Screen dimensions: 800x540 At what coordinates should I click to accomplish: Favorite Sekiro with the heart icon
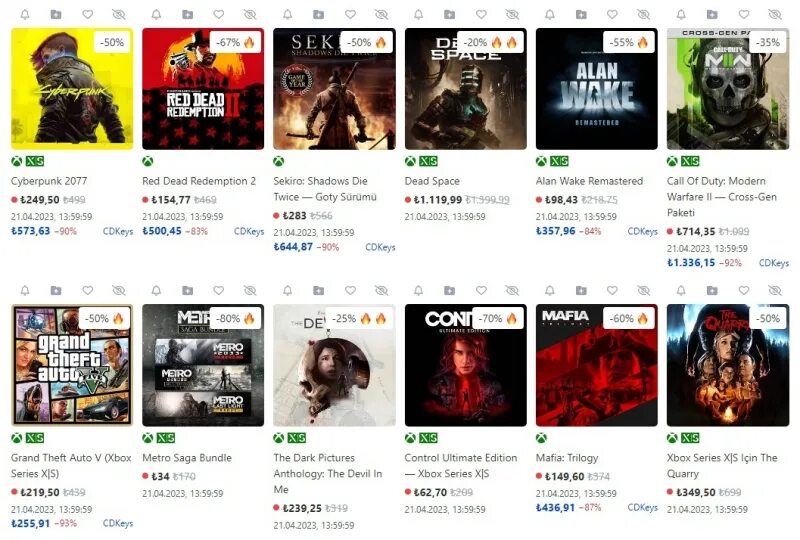pyautogui.click(x=350, y=14)
